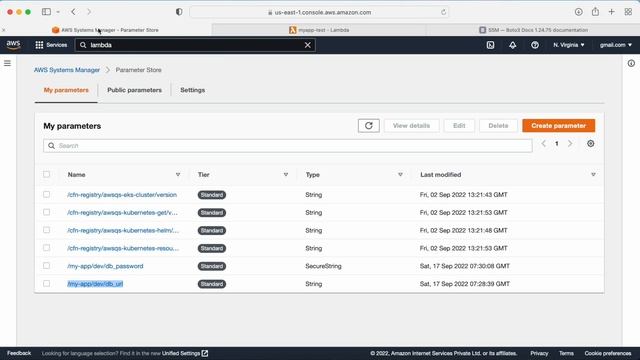Screen dimensions: 640x360
Task: Check the awsqs-kubernetes-get row
Action: coord(47,212)
